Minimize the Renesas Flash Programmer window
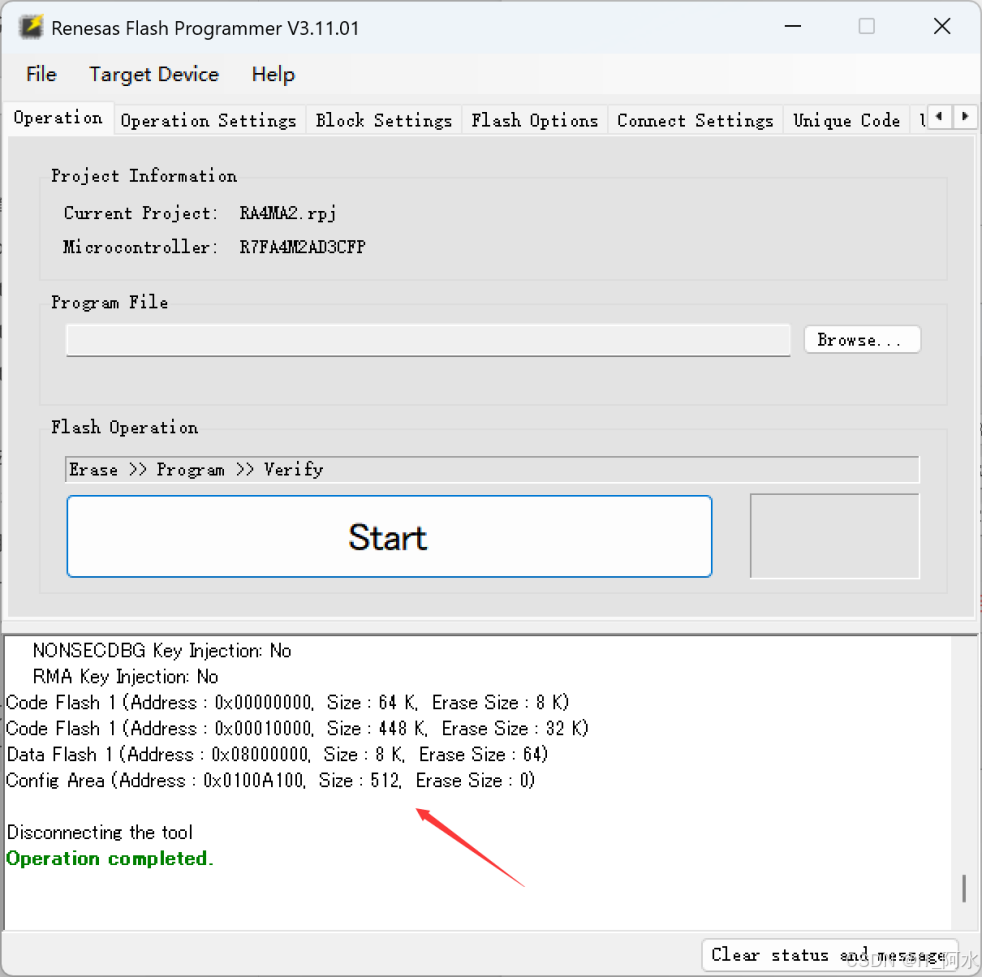 pos(793,26)
